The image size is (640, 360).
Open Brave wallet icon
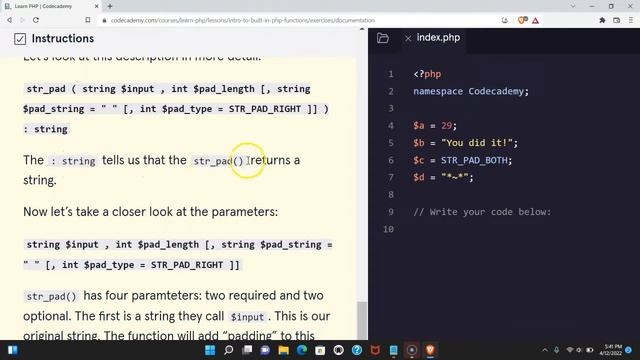(x=616, y=20)
